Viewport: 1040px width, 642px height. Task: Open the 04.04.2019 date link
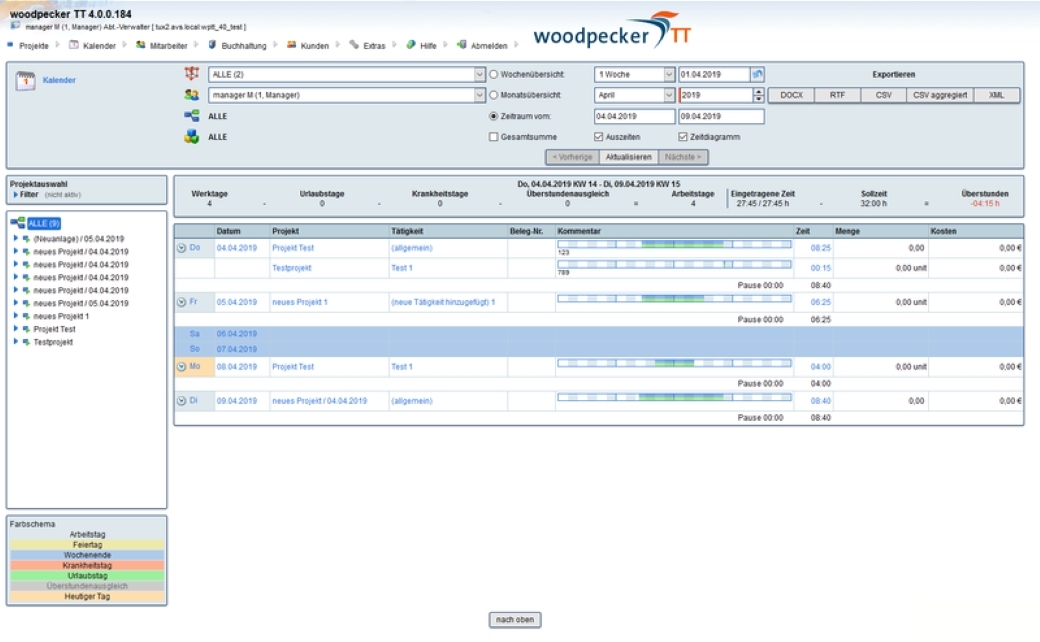236,248
